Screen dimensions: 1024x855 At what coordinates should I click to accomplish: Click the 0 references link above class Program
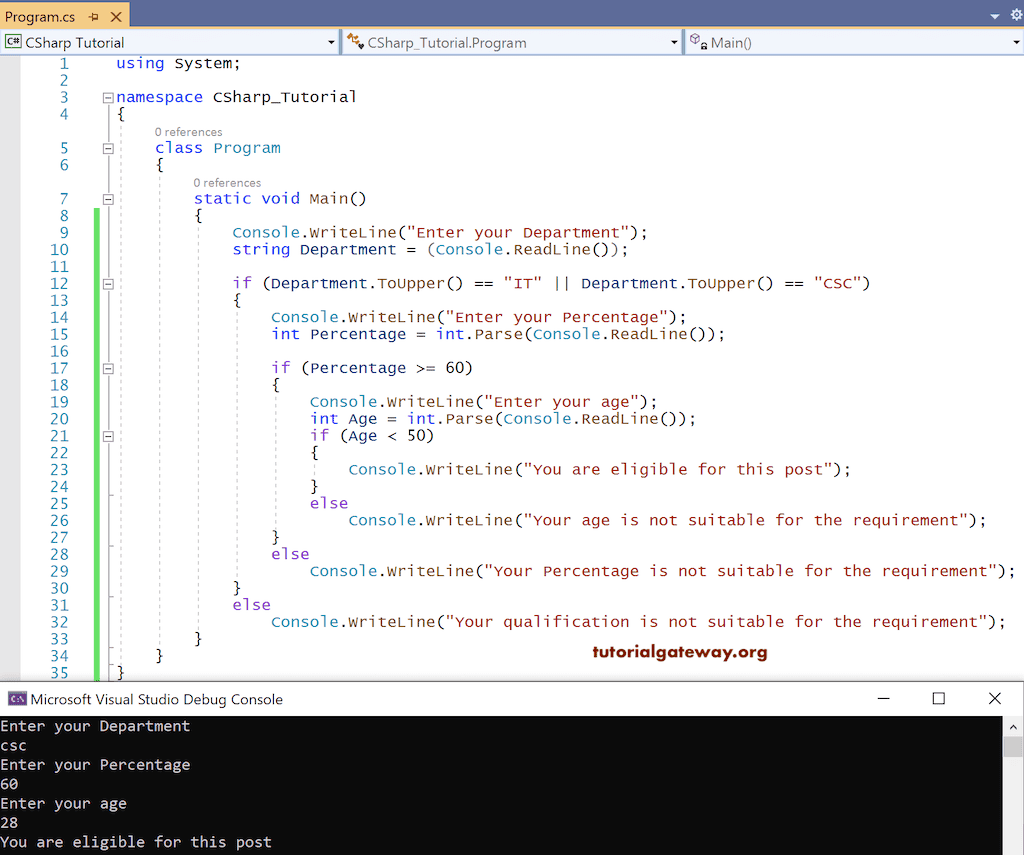(188, 132)
